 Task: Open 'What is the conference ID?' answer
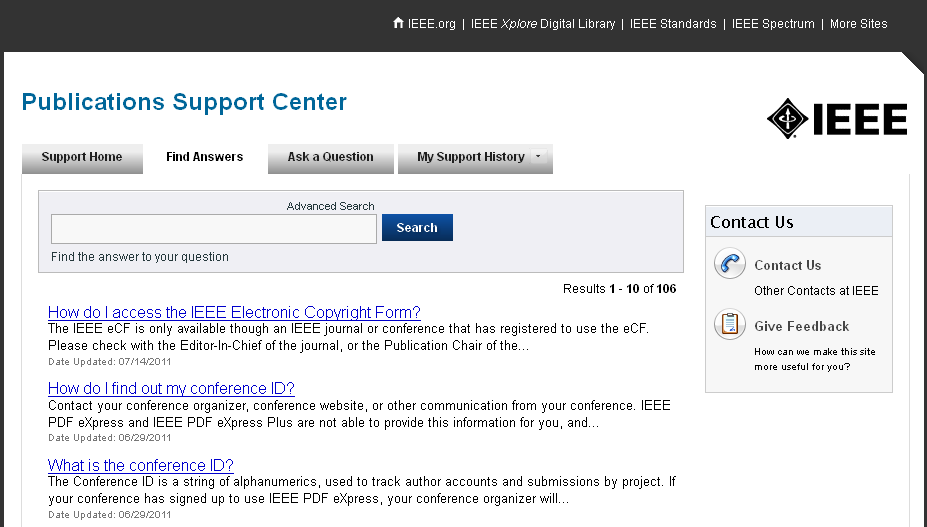pos(140,465)
